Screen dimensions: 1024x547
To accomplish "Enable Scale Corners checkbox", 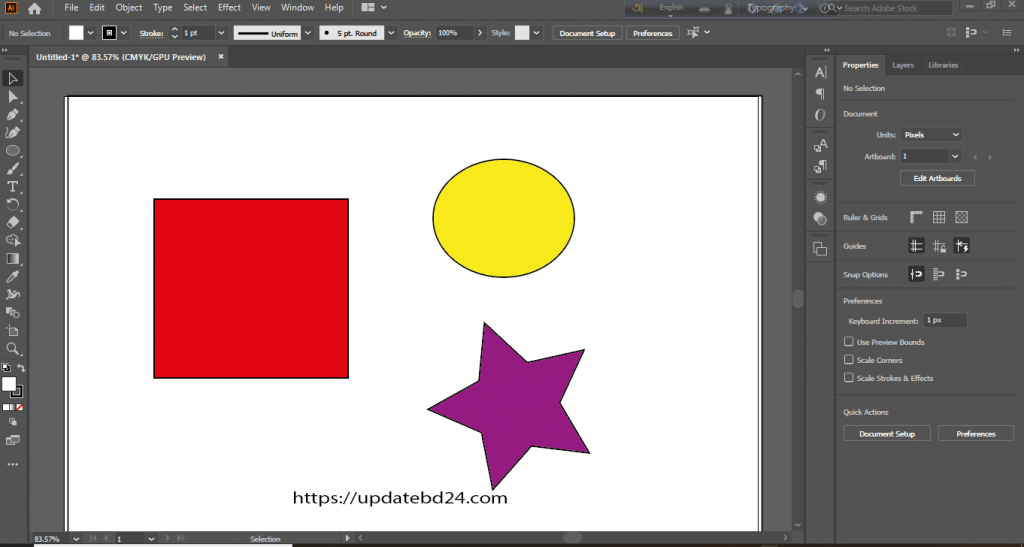I will [849, 360].
